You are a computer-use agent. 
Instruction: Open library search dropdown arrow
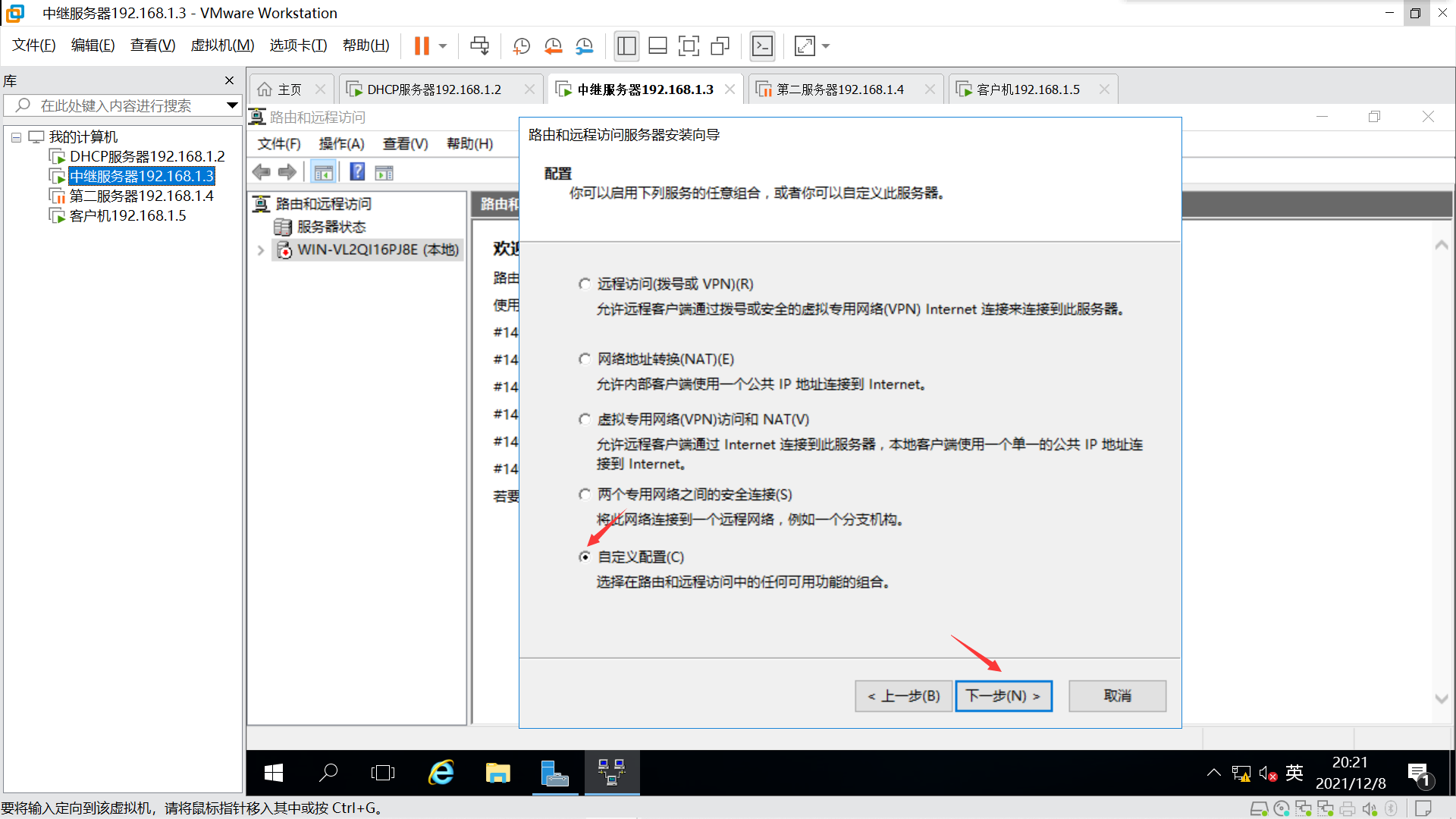pyautogui.click(x=232, y=105)
